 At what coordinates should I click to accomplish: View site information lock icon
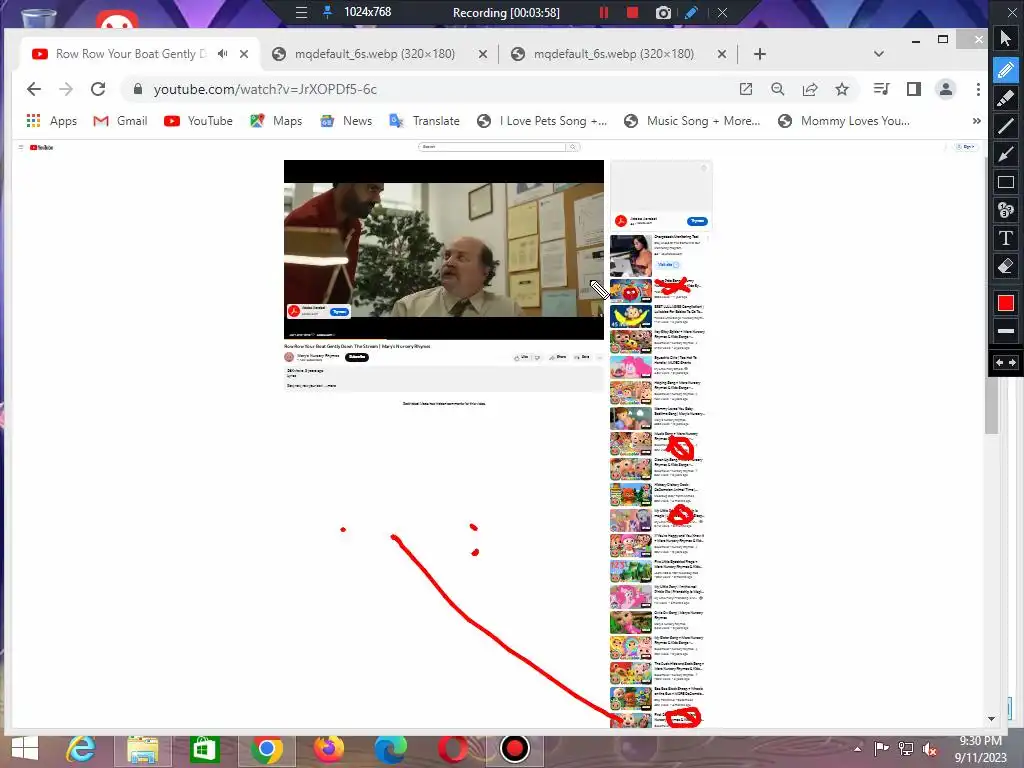[x=138, y=89]
